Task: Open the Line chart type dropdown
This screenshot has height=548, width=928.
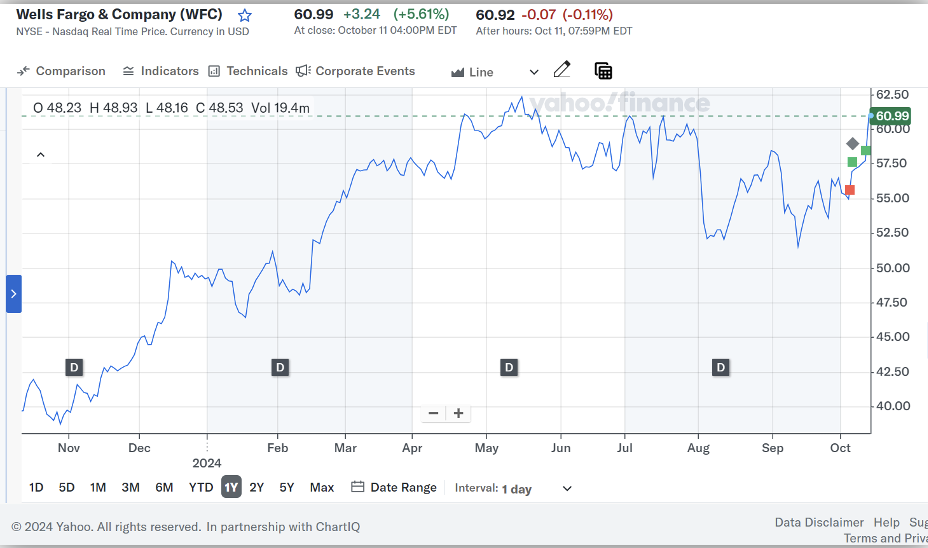Action: [495, 72]
